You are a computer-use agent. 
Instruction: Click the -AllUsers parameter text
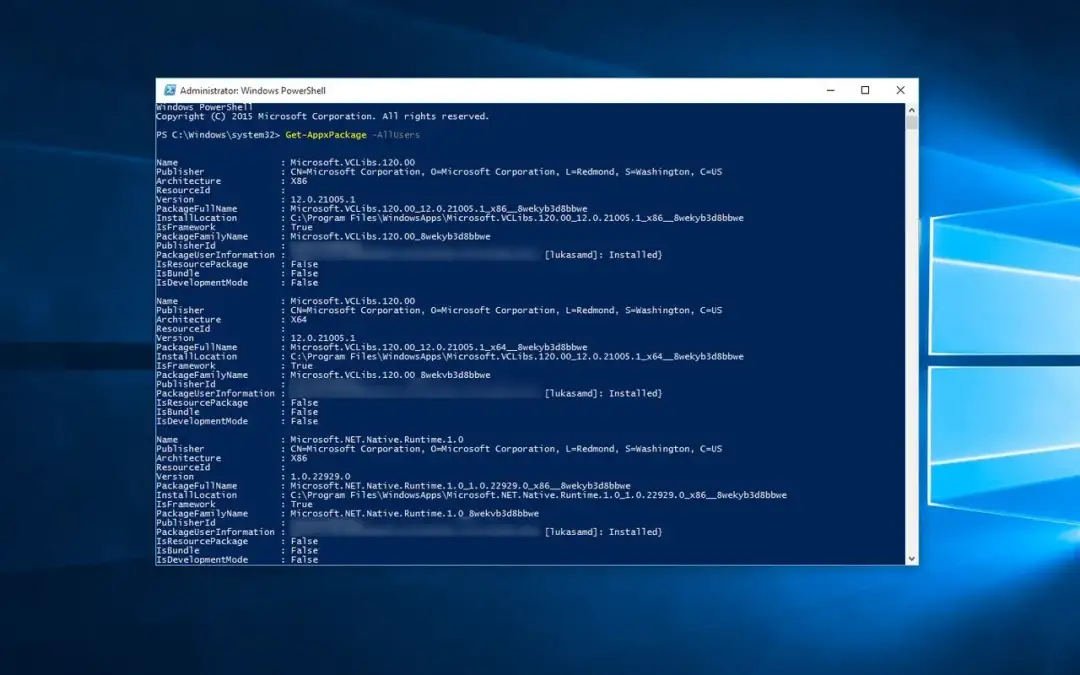click(x=394, y=134)
